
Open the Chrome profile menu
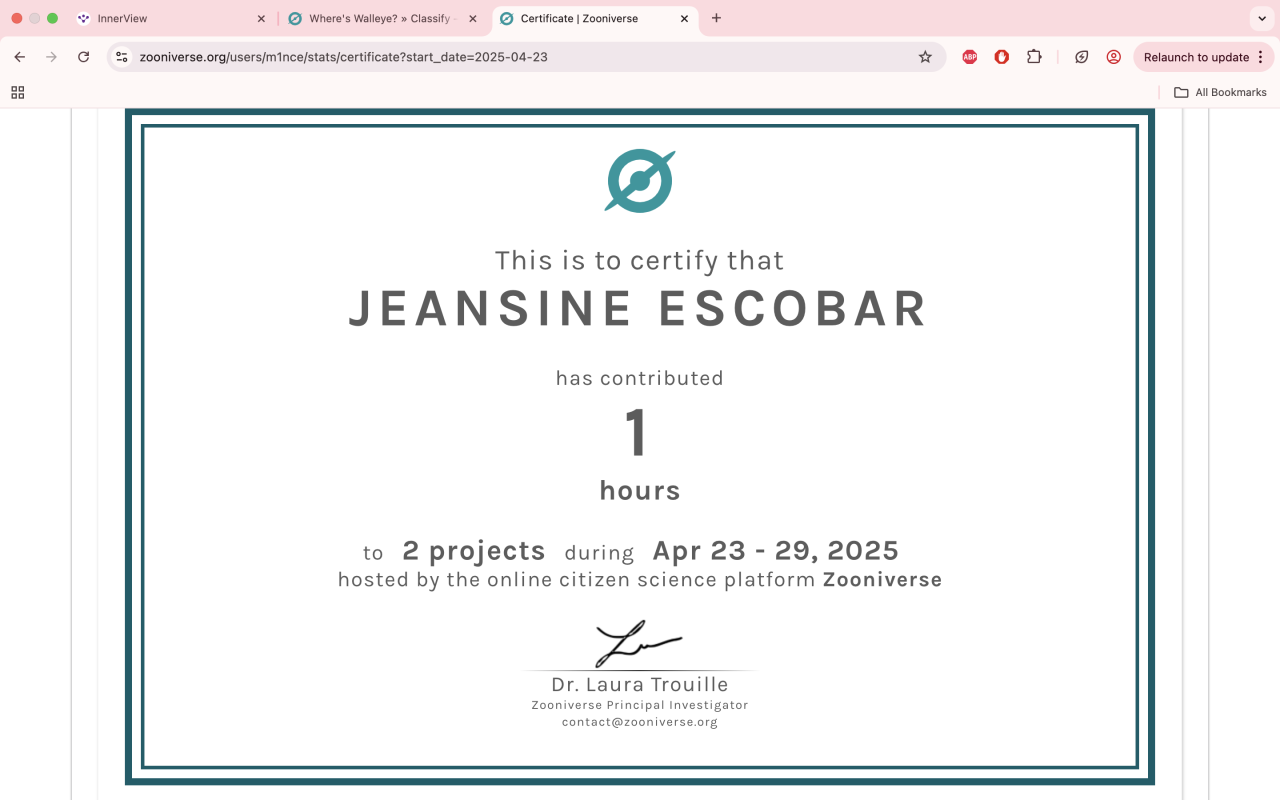[x=1113, y=57]
